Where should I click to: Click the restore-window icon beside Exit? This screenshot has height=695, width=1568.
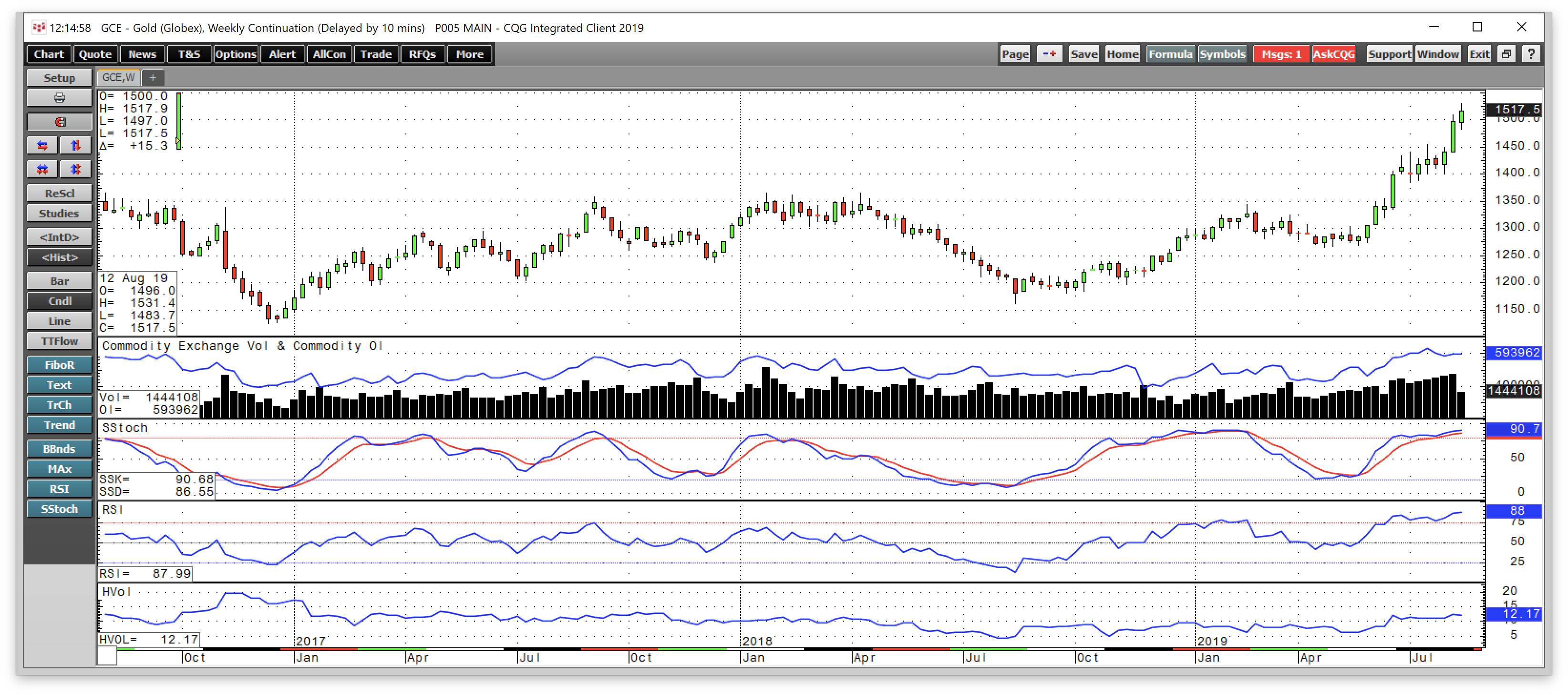click(1506, 54)
